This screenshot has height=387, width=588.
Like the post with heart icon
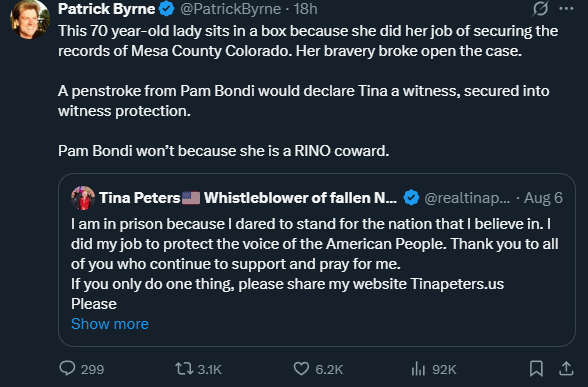[301, 369]
